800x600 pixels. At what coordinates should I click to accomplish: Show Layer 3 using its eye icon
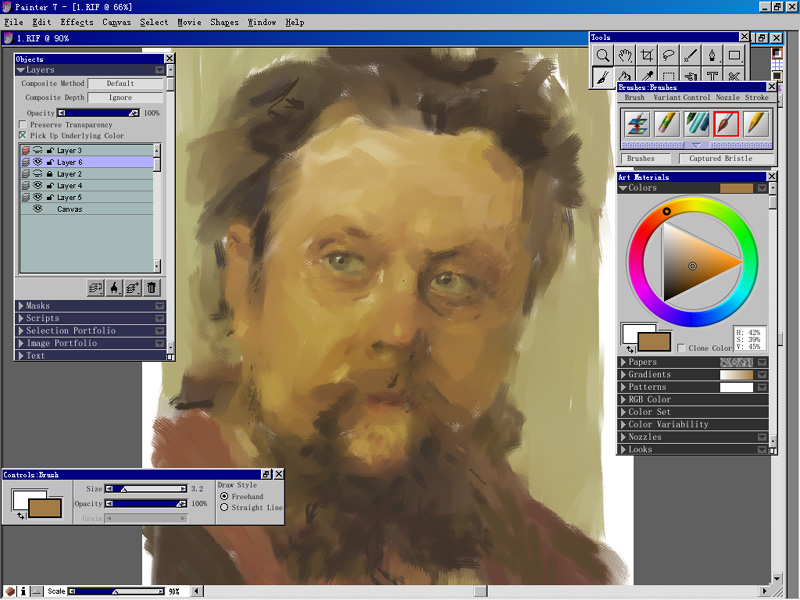[x=38, y=150]
